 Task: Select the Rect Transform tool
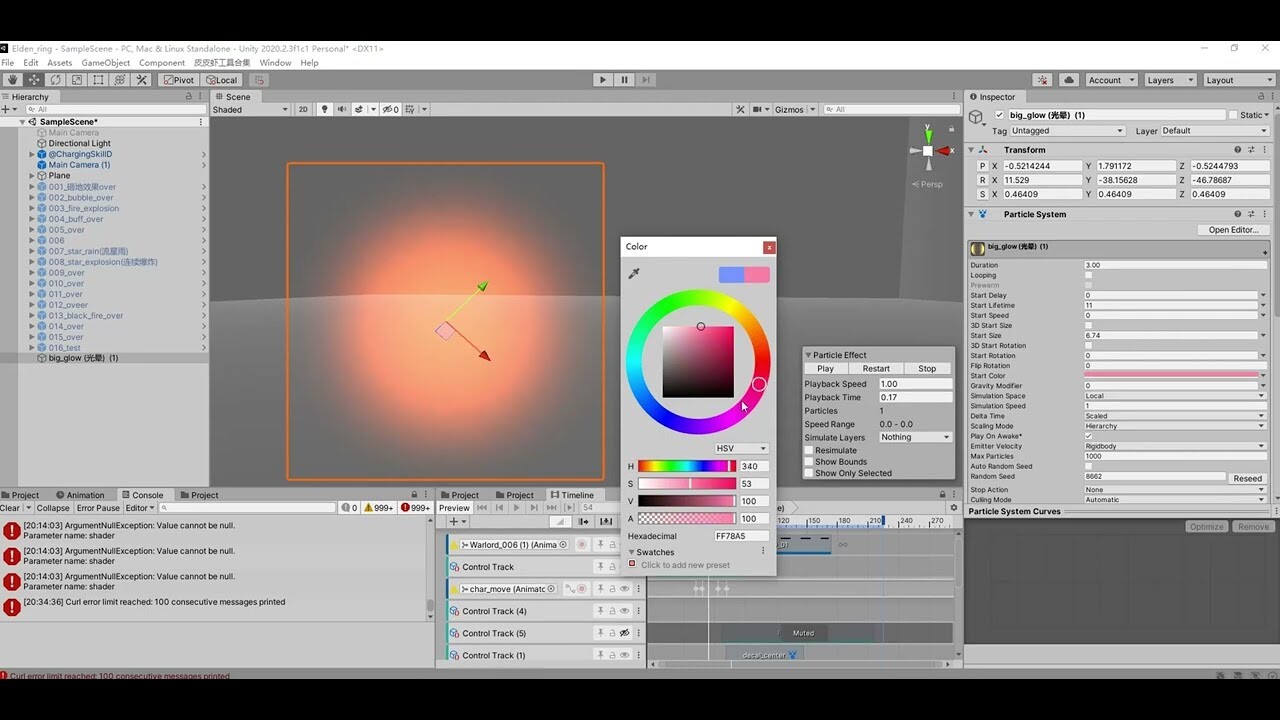coord(96,80)
